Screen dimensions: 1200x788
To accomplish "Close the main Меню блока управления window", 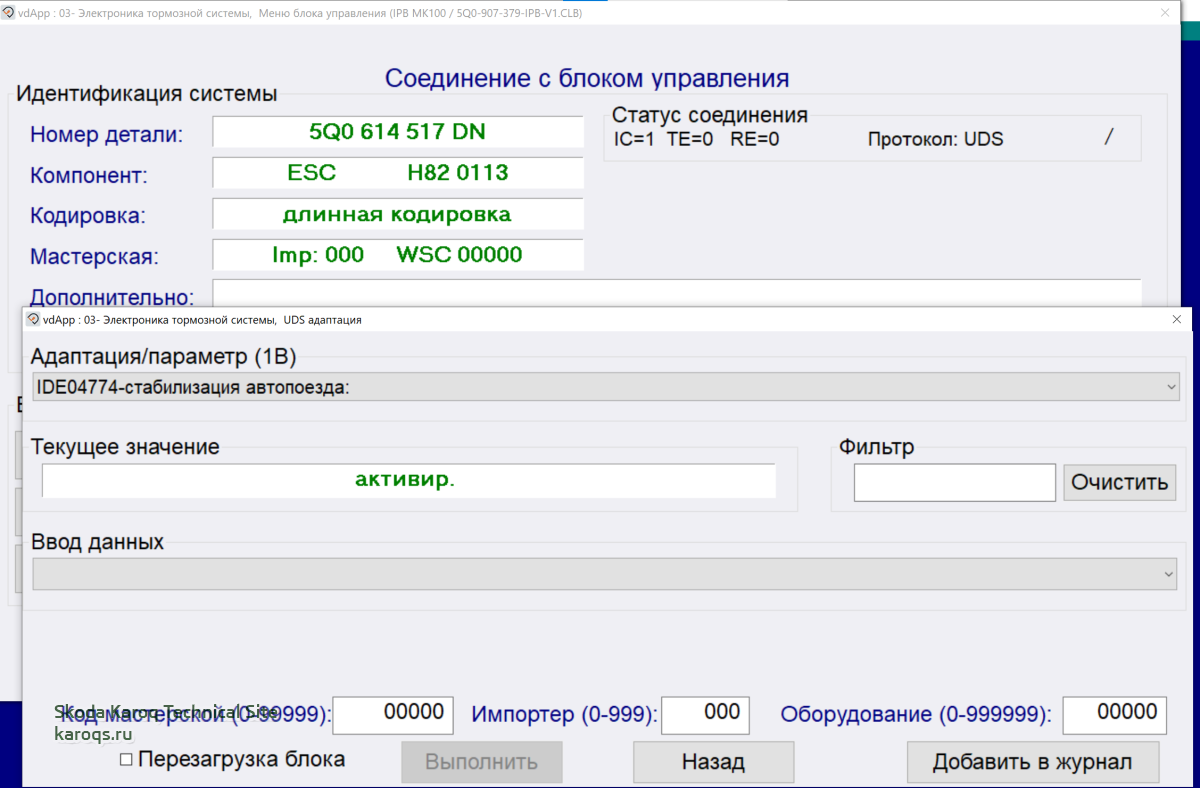I will pyautogui.click(x=1164, y=14).
